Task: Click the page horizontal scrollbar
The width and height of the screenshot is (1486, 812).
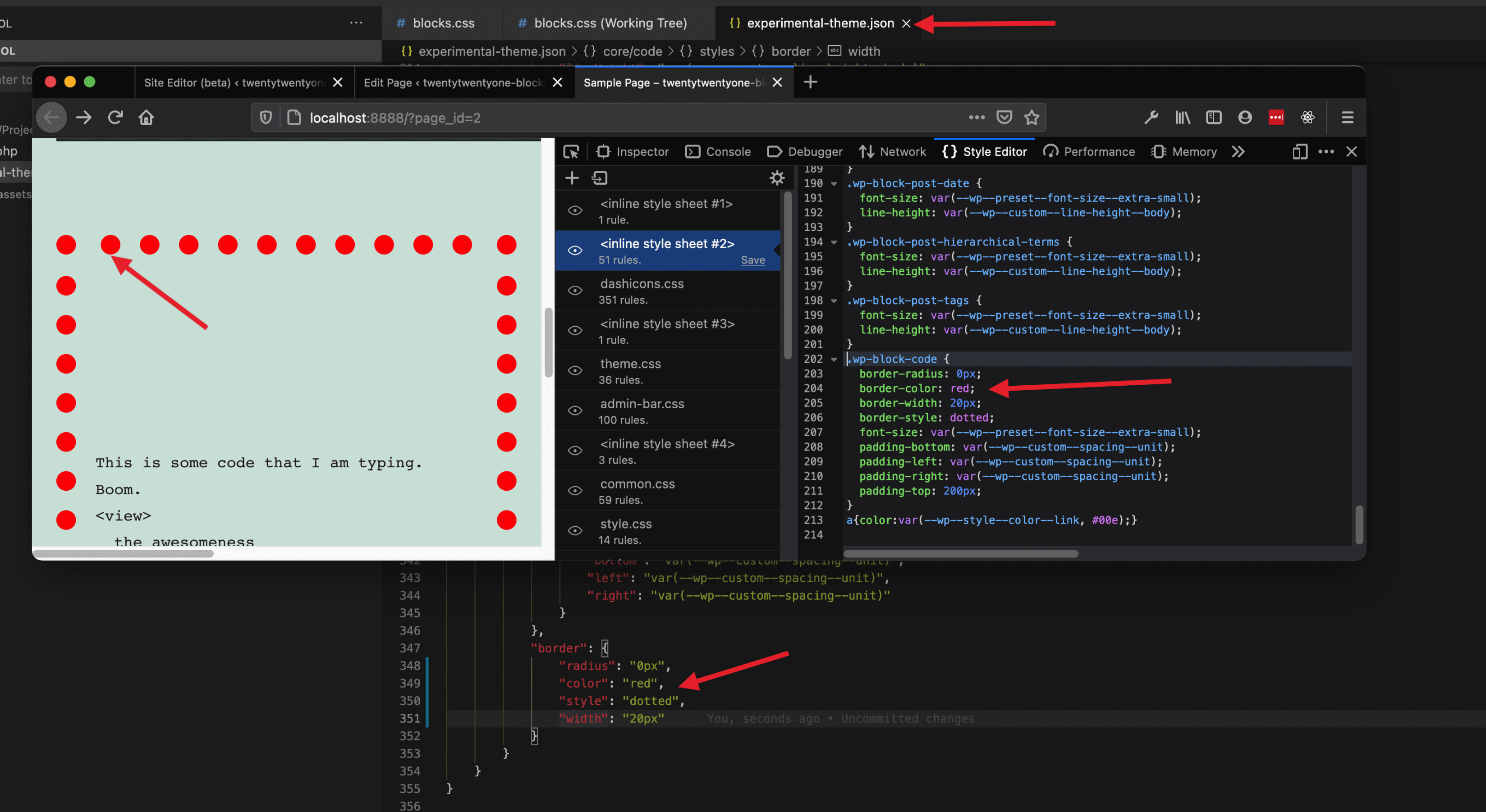Action: (x=124, y=554)
